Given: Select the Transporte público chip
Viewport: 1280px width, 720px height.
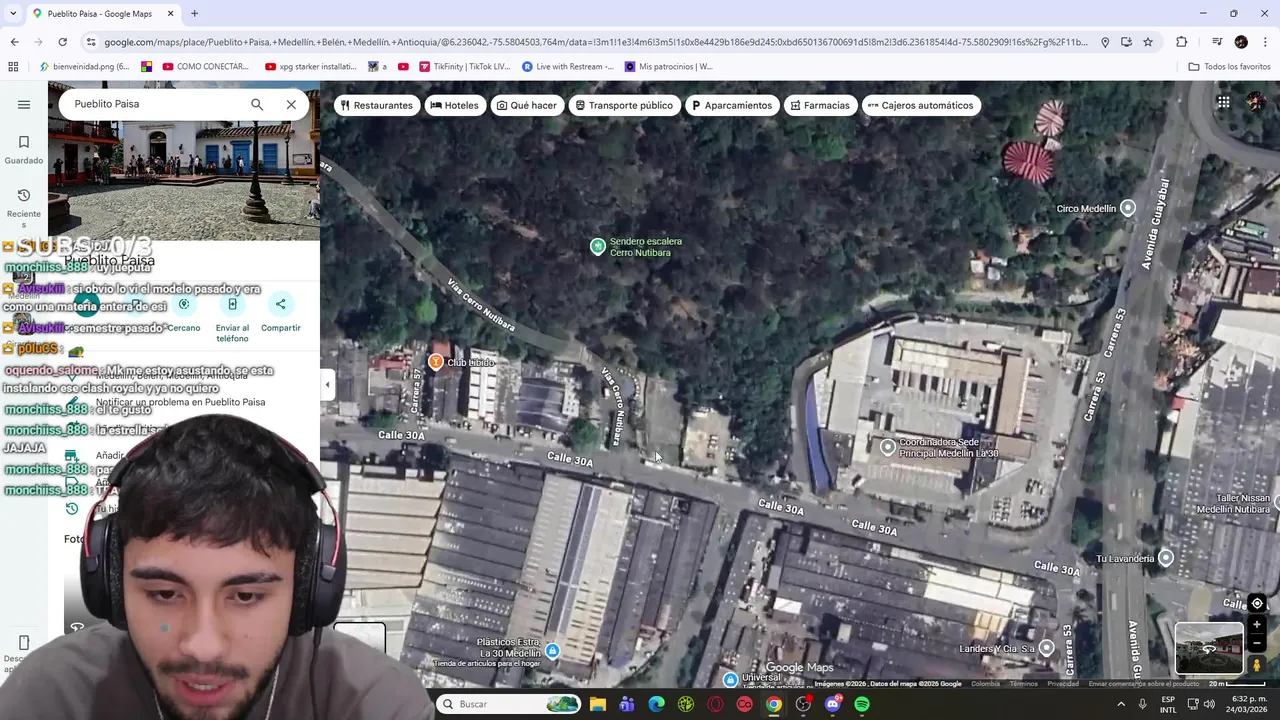Looking at the screenshot, I should pos(624,105).
